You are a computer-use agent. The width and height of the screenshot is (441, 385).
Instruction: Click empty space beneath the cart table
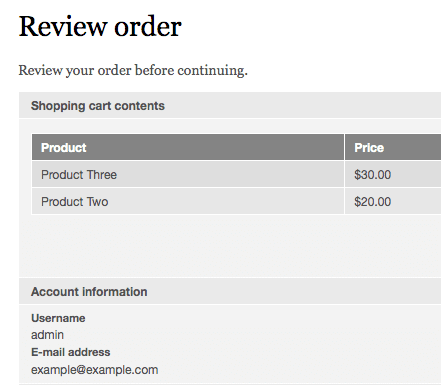point(230,246)
